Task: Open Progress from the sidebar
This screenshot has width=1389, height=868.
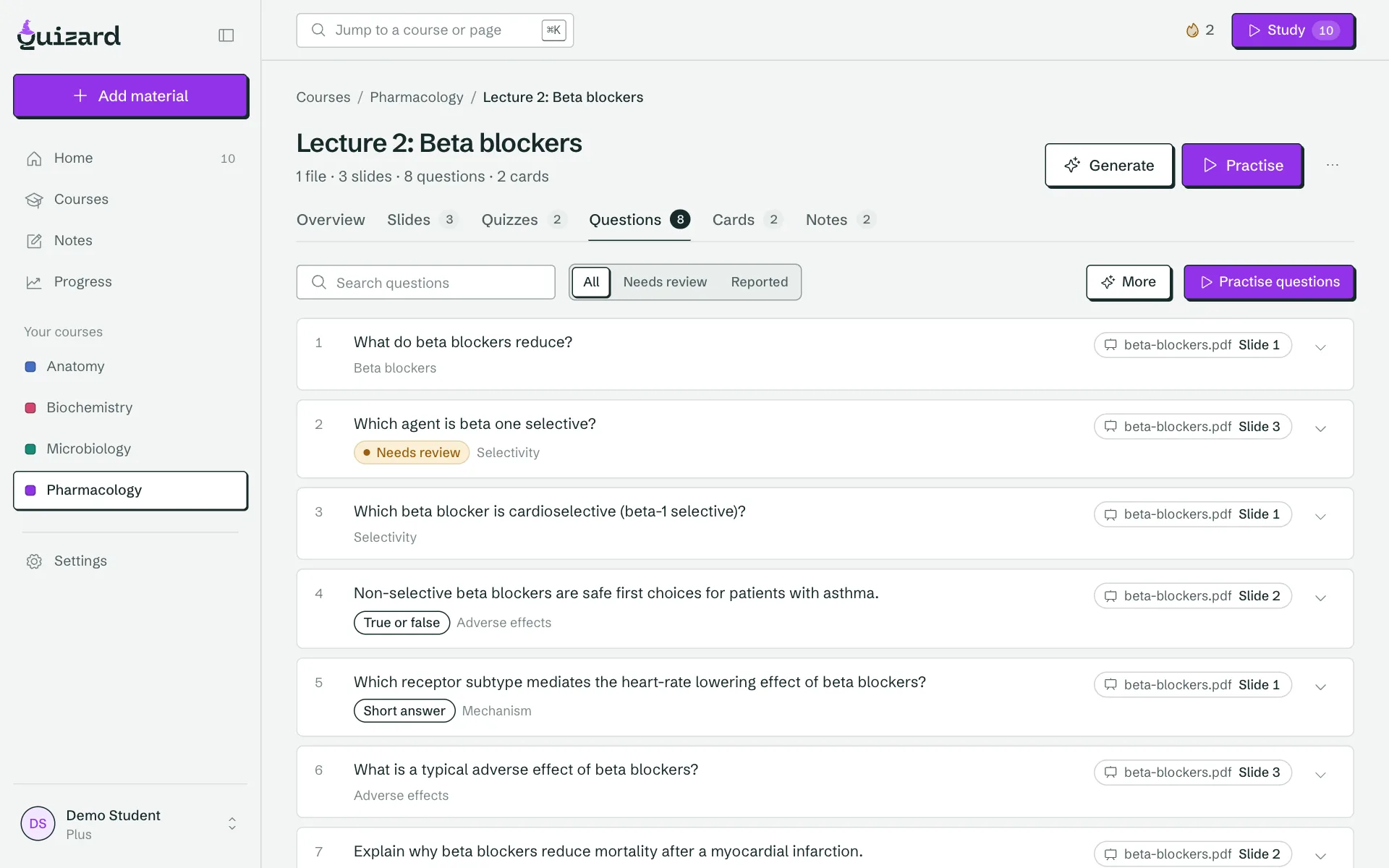Action: [x=130, y=282]
